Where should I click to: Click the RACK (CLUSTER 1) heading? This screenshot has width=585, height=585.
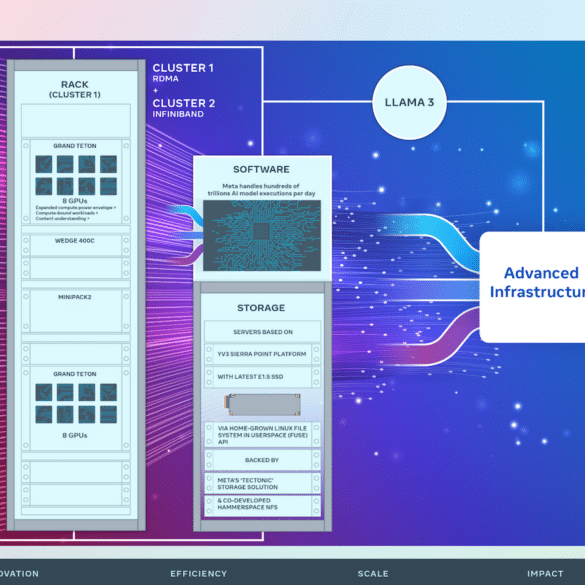tap(75, 89)
